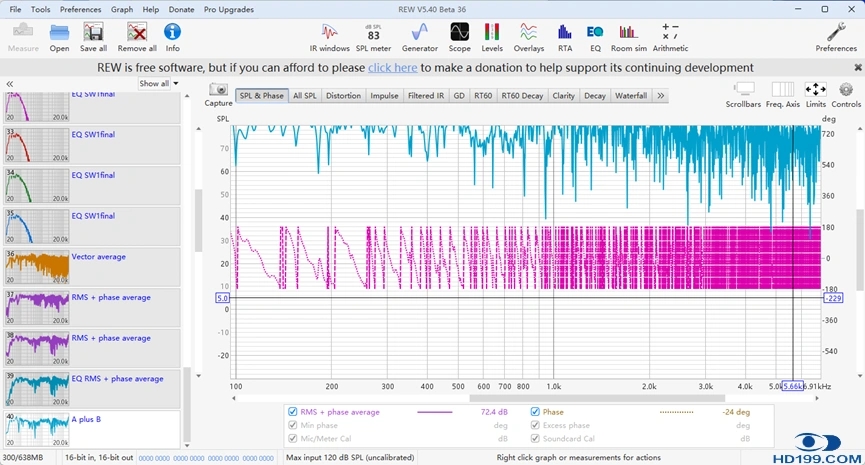
Task: Switch to the Waterfall tab
Action: pos(631,95)
